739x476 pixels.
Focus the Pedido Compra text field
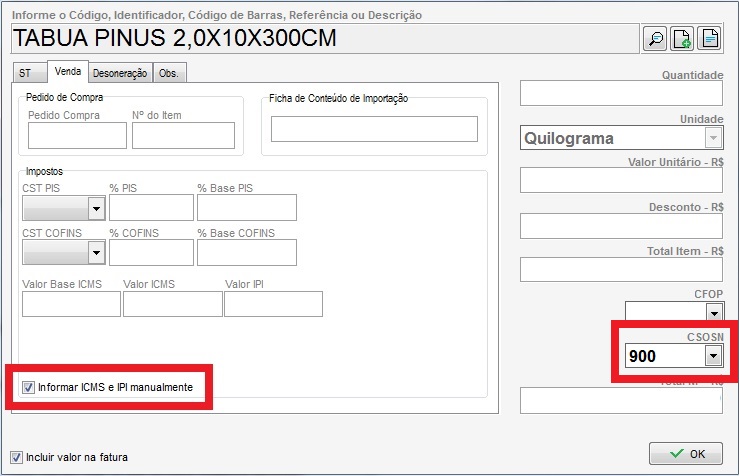coord(76,135)
